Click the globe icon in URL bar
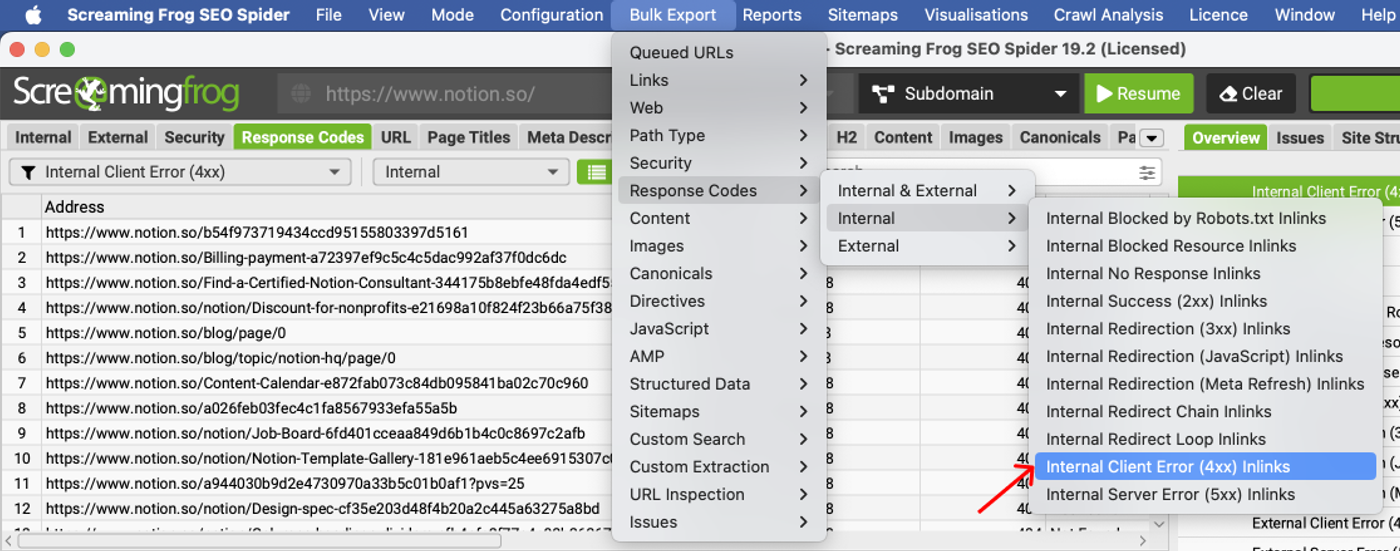This screenshot has width=1400, height=551. [x=301, y=94]
